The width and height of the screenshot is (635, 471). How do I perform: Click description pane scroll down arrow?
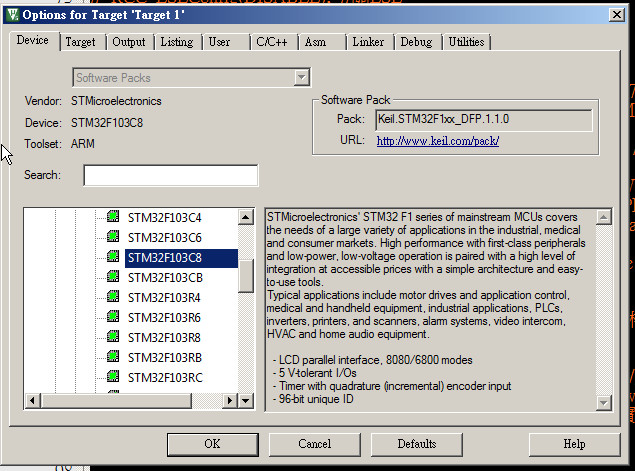coord(603,403)
